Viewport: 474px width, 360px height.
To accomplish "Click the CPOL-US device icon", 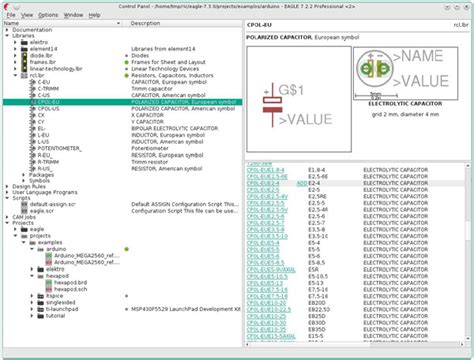I will pyautogui.click(x=33, y=109).
